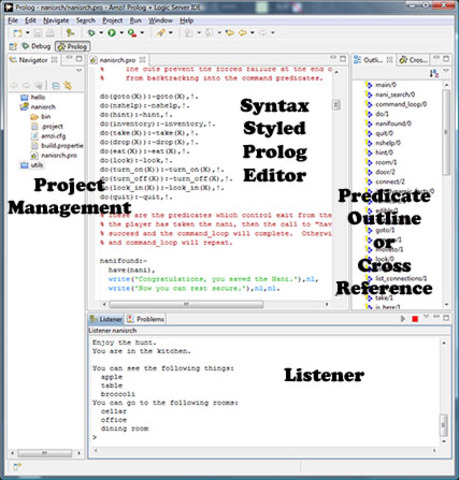The image size is (459, 480).
Task: Select nanifound/0 predicate in Outline
Action: 388,124
